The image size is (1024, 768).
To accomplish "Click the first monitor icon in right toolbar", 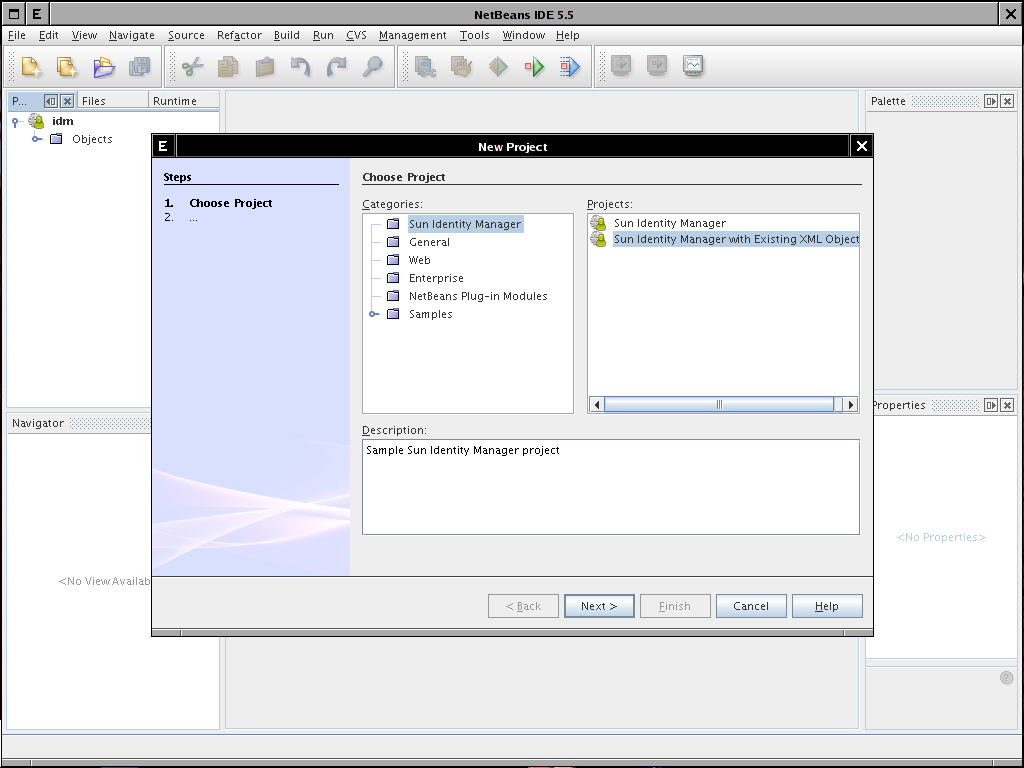I will coord(621,65).
